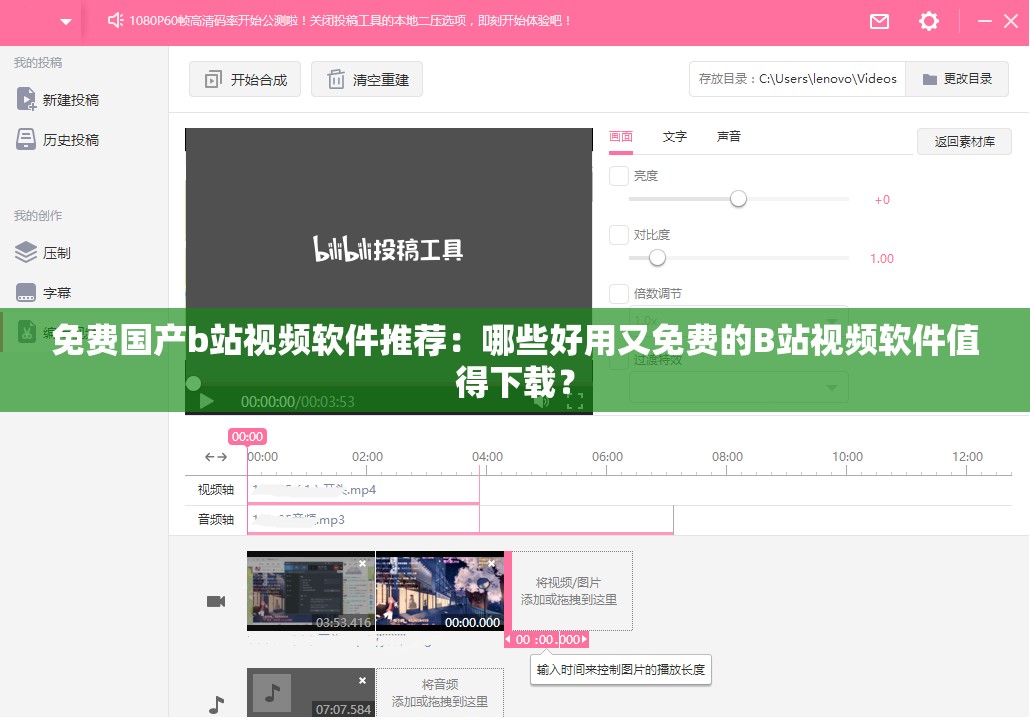Viewport: 1030px width, 720px height.
Task: Enable the 亮度 brightness checkbox
Action: coord(618,175)
